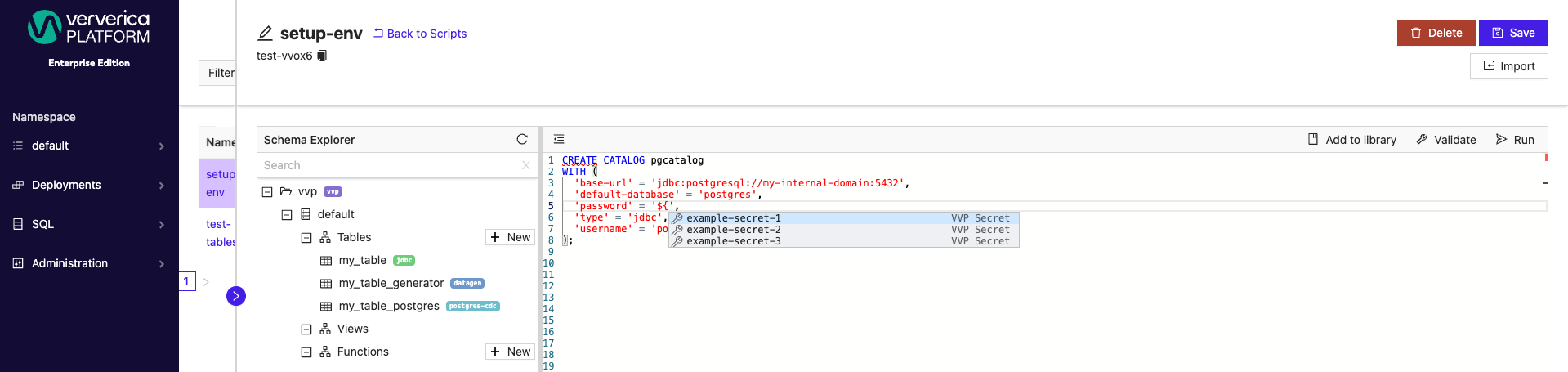This screenshot has height=372, width=1568.
Task: Open the test-tables script in list
Action: [221, 233]
